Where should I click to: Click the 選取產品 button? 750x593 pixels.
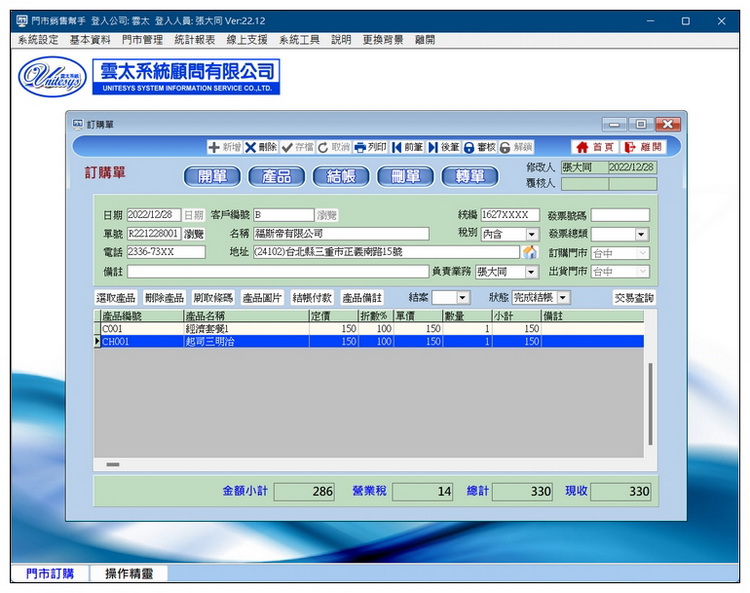pos(115,298)
